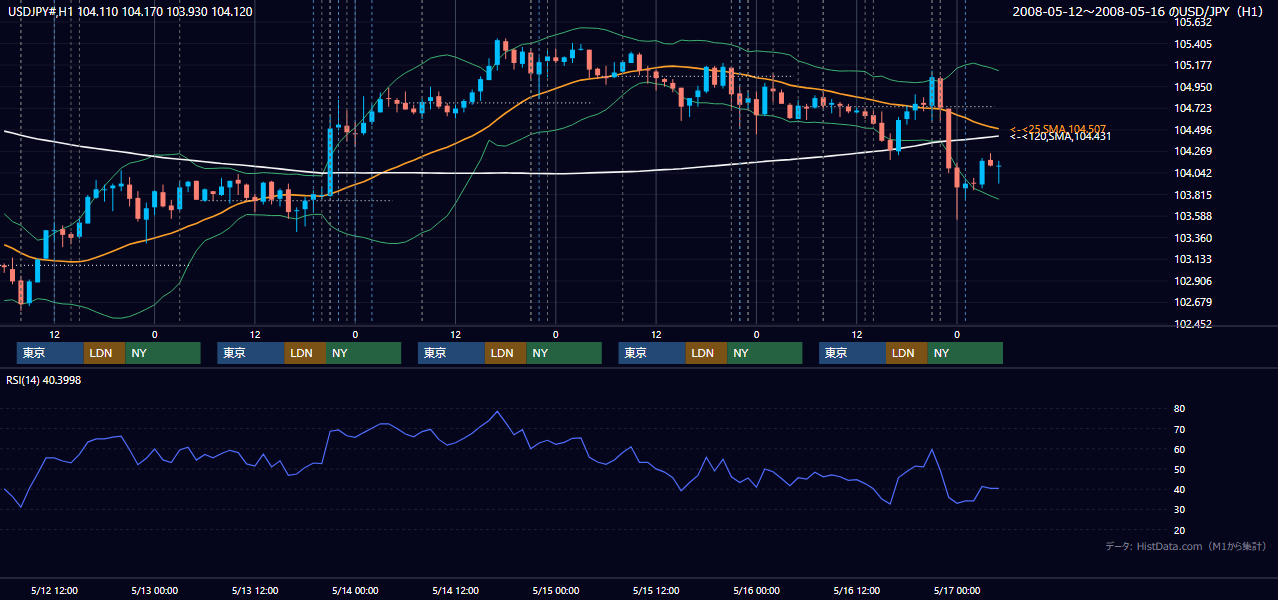1278x600 pixels.
Task: Click the last NY session block on right
Action: 965,353
